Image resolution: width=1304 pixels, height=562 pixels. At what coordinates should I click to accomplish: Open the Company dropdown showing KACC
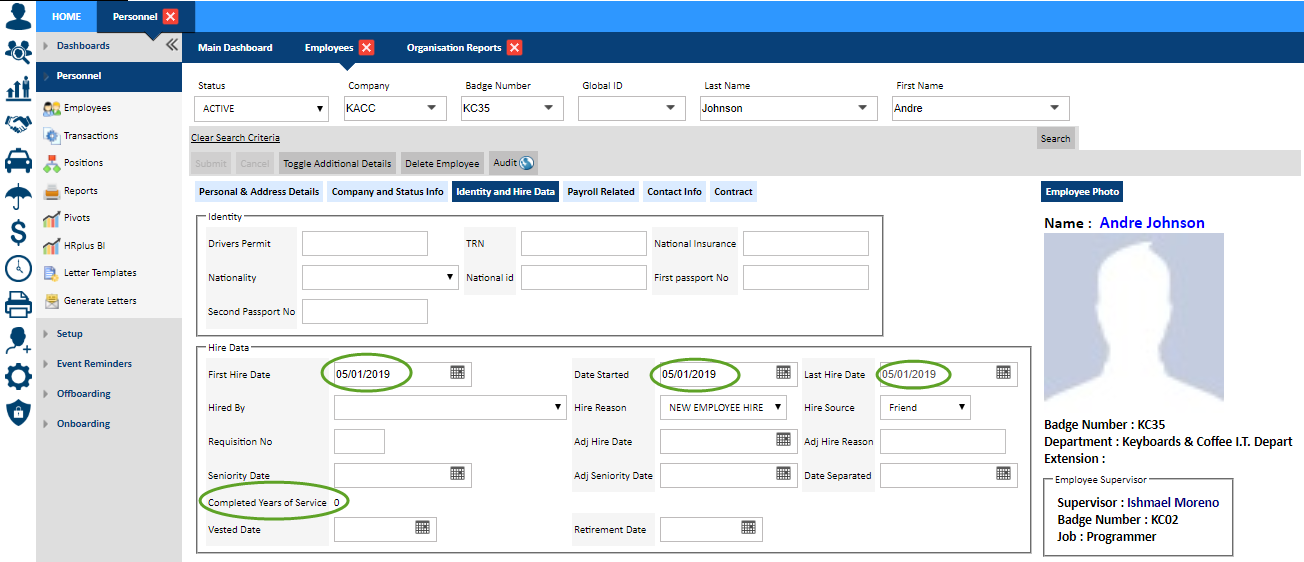394,108
